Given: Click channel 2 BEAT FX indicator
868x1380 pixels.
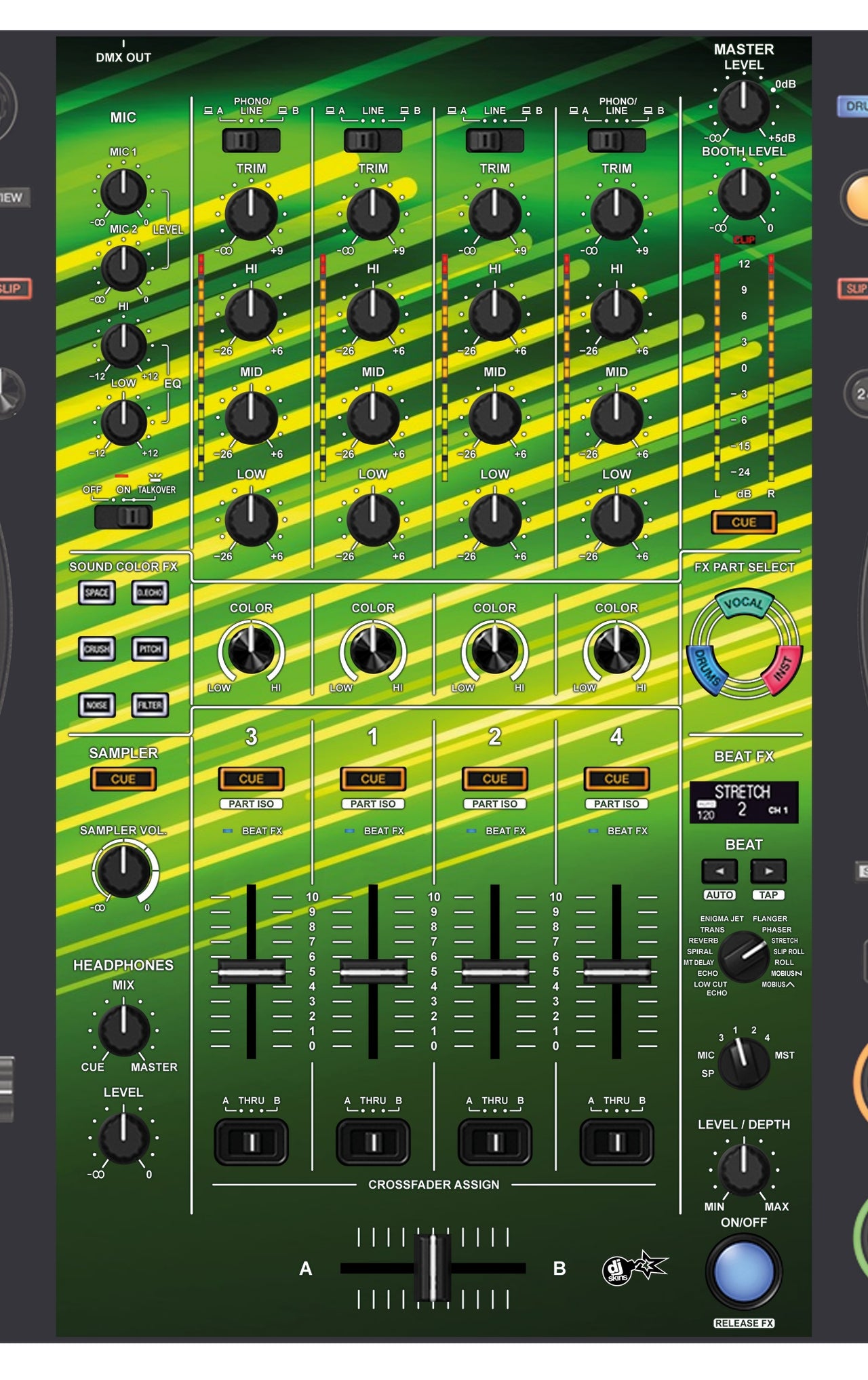Looking at the screenshot, I should tap(471, 831).
